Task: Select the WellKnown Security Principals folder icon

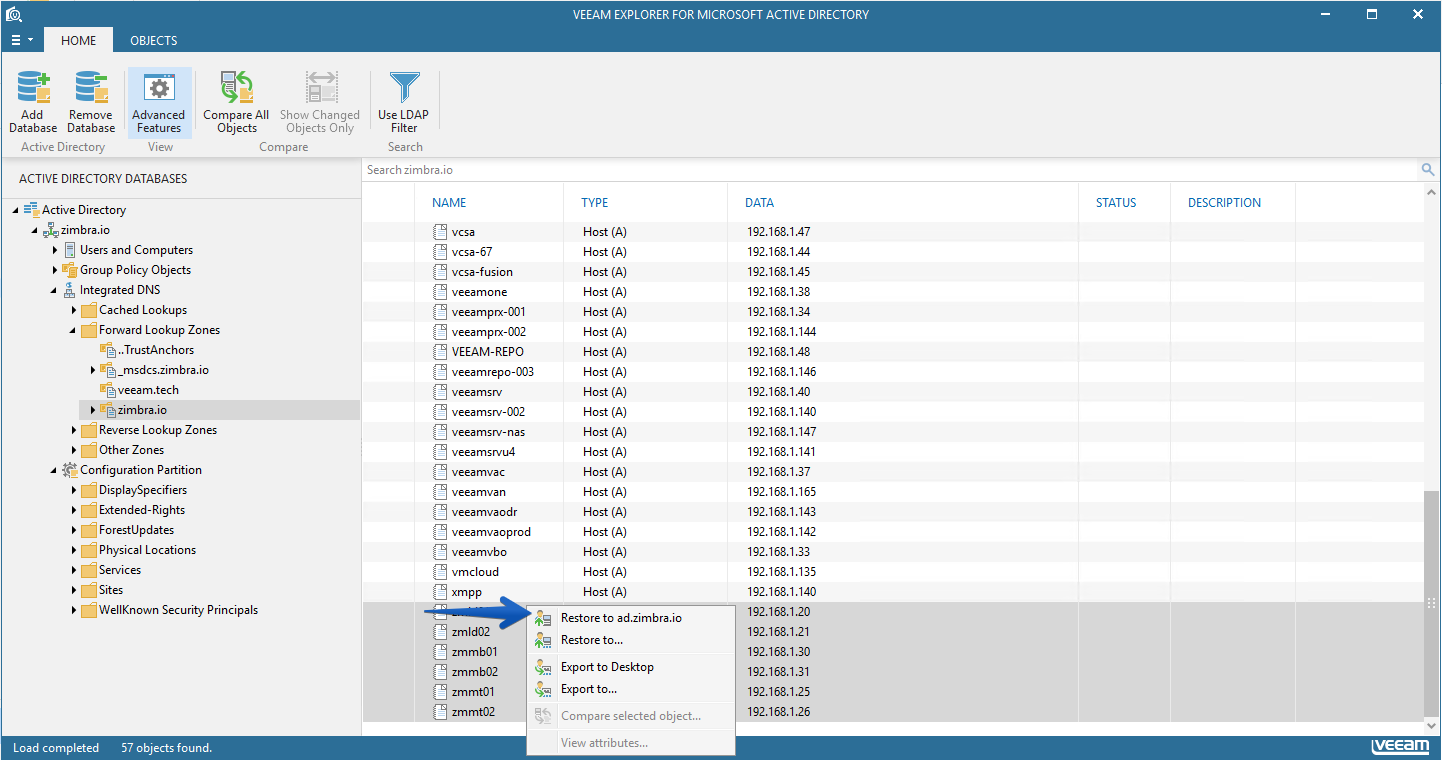Action: 89,610
